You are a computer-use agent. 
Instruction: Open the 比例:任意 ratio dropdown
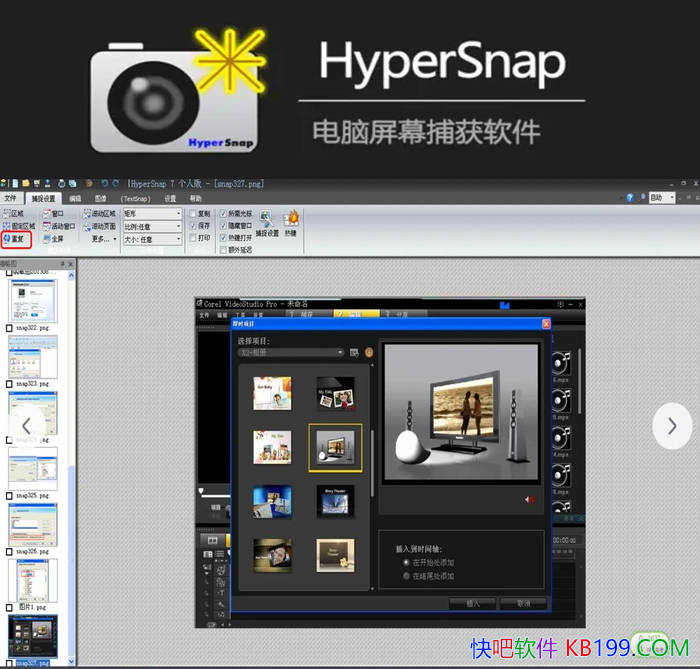coord(153,226)
